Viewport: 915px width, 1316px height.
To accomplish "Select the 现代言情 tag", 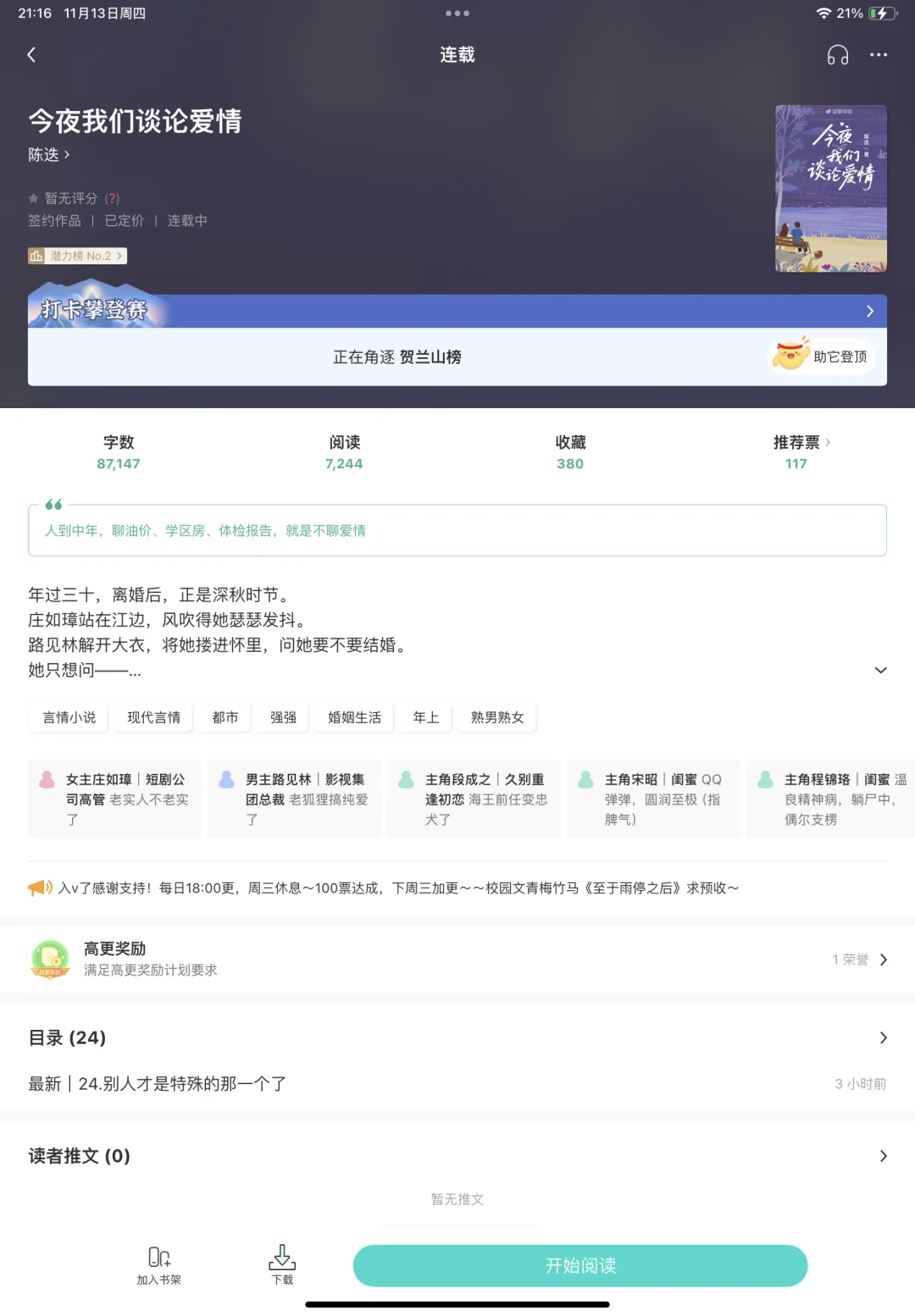I will (152, 717).
